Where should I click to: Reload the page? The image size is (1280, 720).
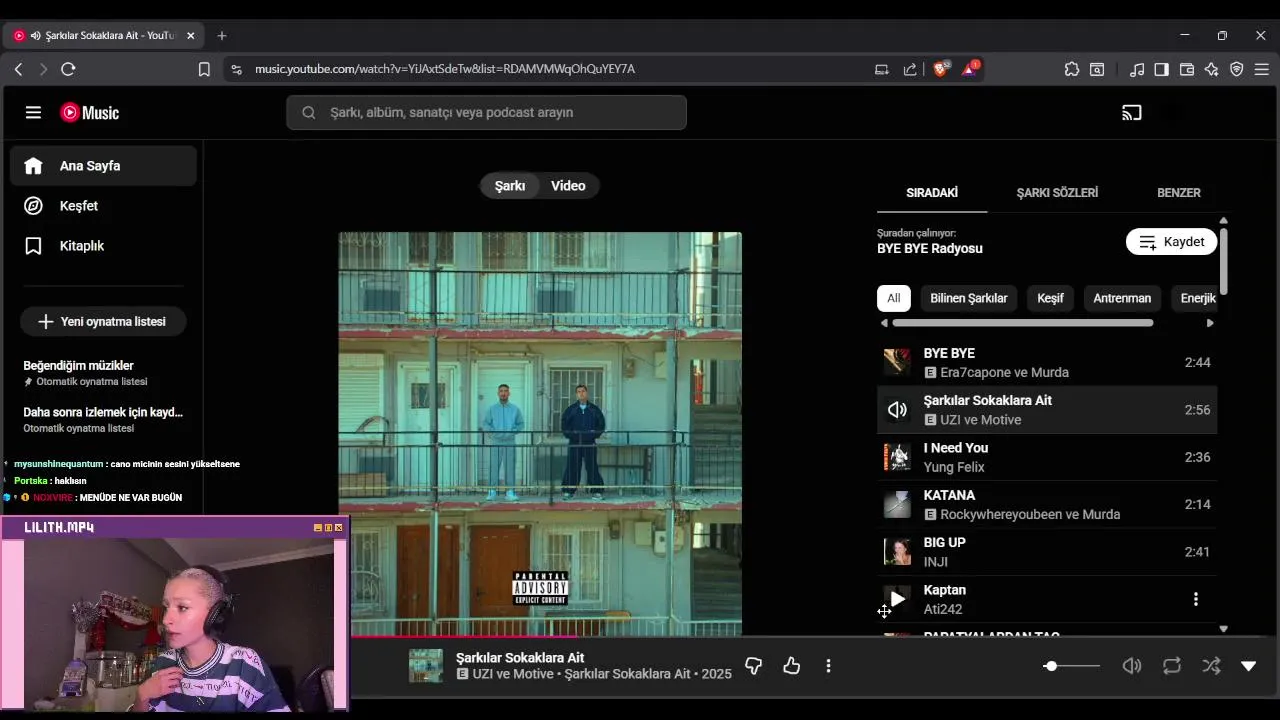pyautogui.click(x=68, y=69)
